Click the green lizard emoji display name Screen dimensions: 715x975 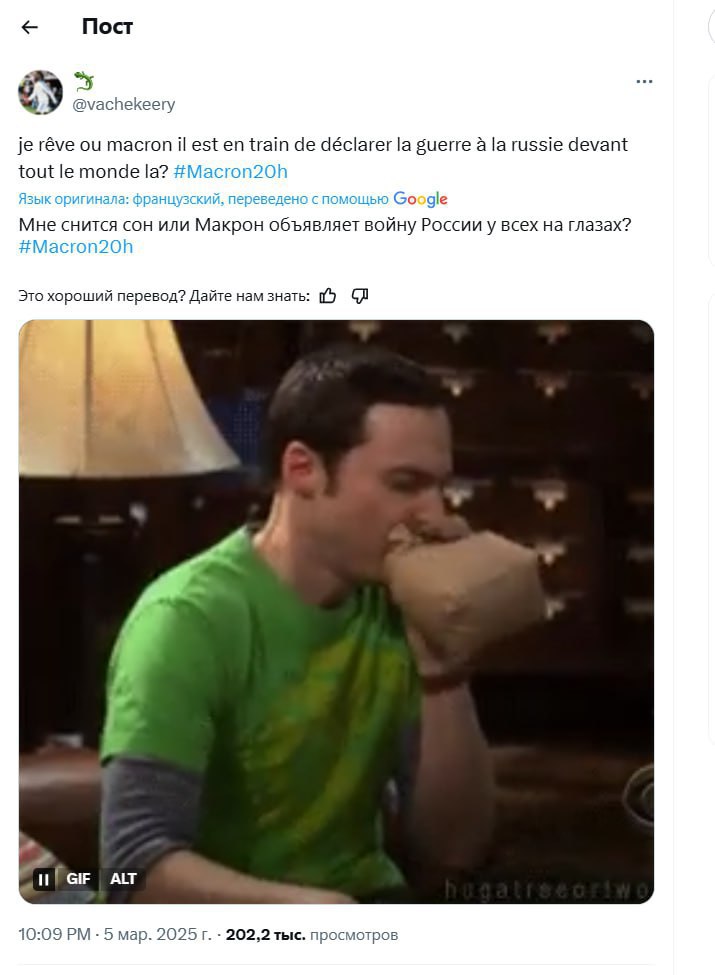(x=84, y=81)
